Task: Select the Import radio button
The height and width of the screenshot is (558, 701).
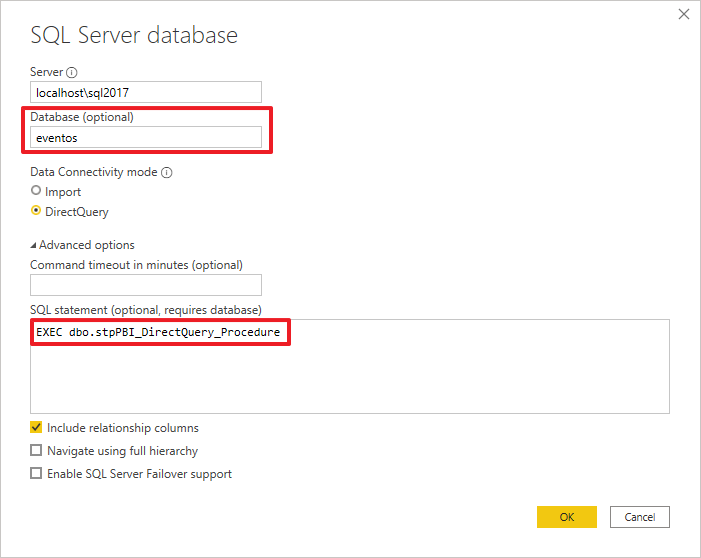Action: [36, 191]
